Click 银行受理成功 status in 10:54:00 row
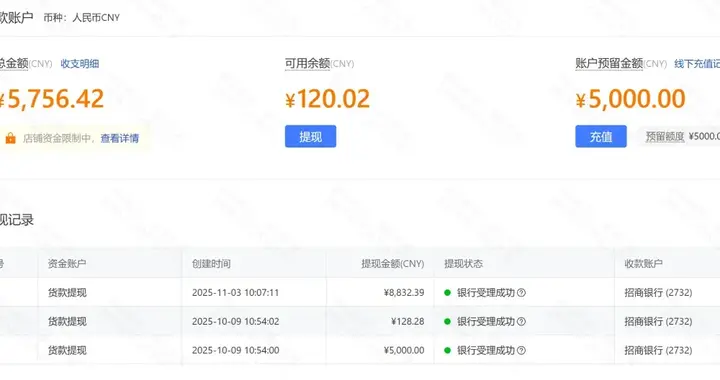720x380 pixels. click(x=486, y=351)
